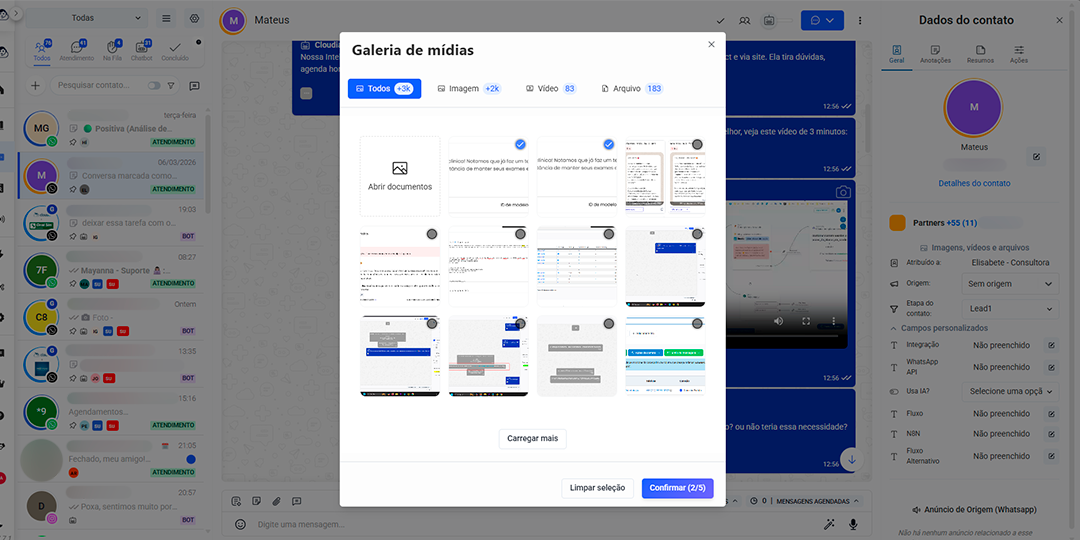This screenshot has width=1080, height=540.
Task: Click the Abrir documentos image icon
Action: 400,169
